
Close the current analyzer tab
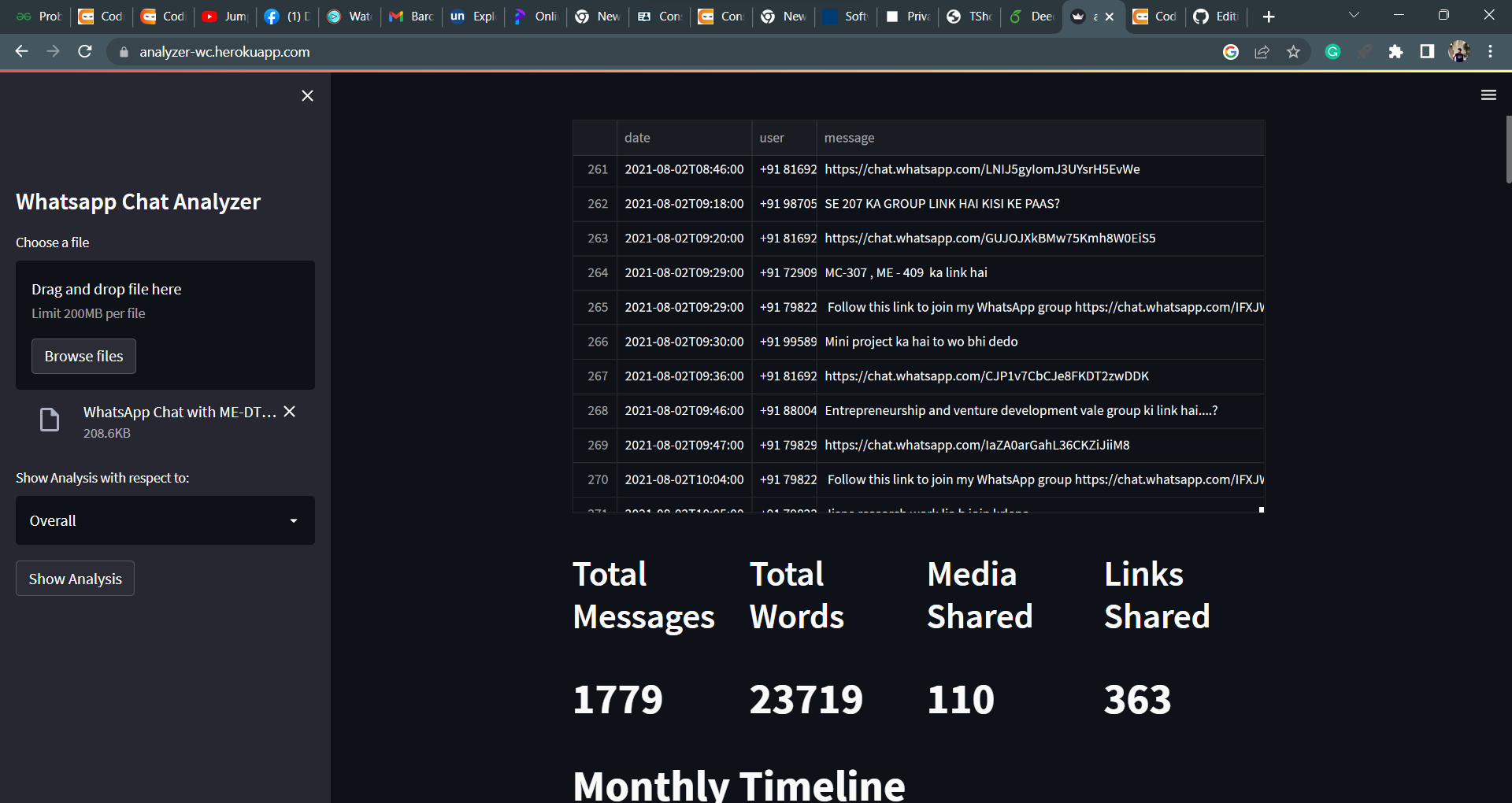(1110, 17)
